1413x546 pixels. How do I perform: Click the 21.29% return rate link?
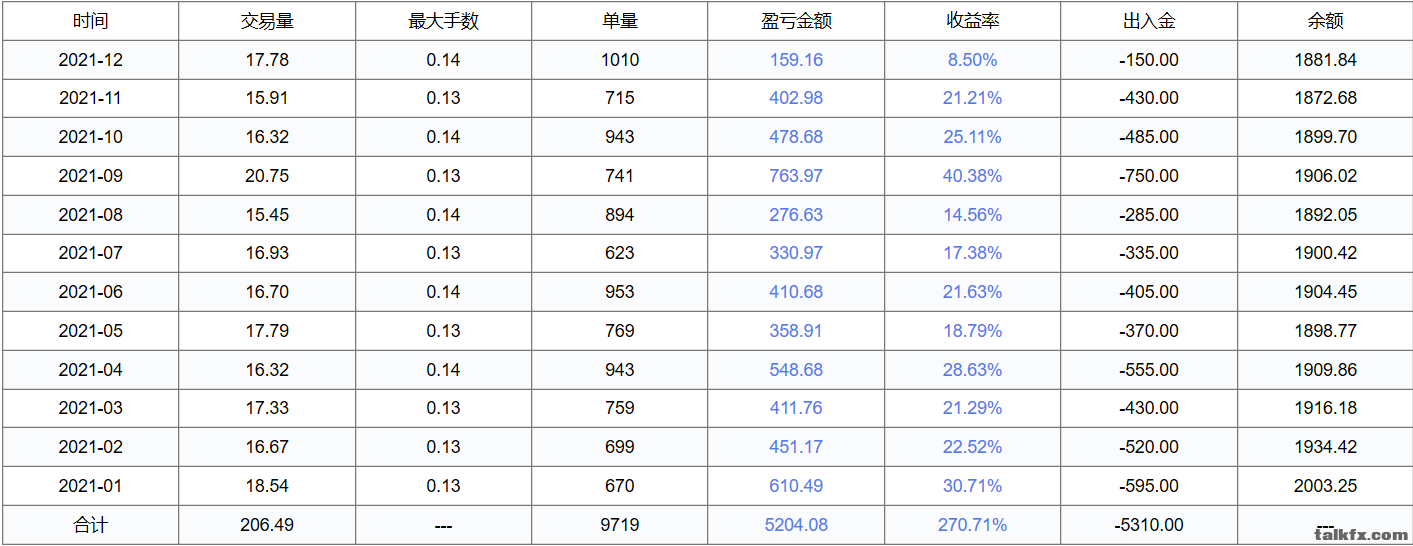pyautogui.click(x=973, y=408)
